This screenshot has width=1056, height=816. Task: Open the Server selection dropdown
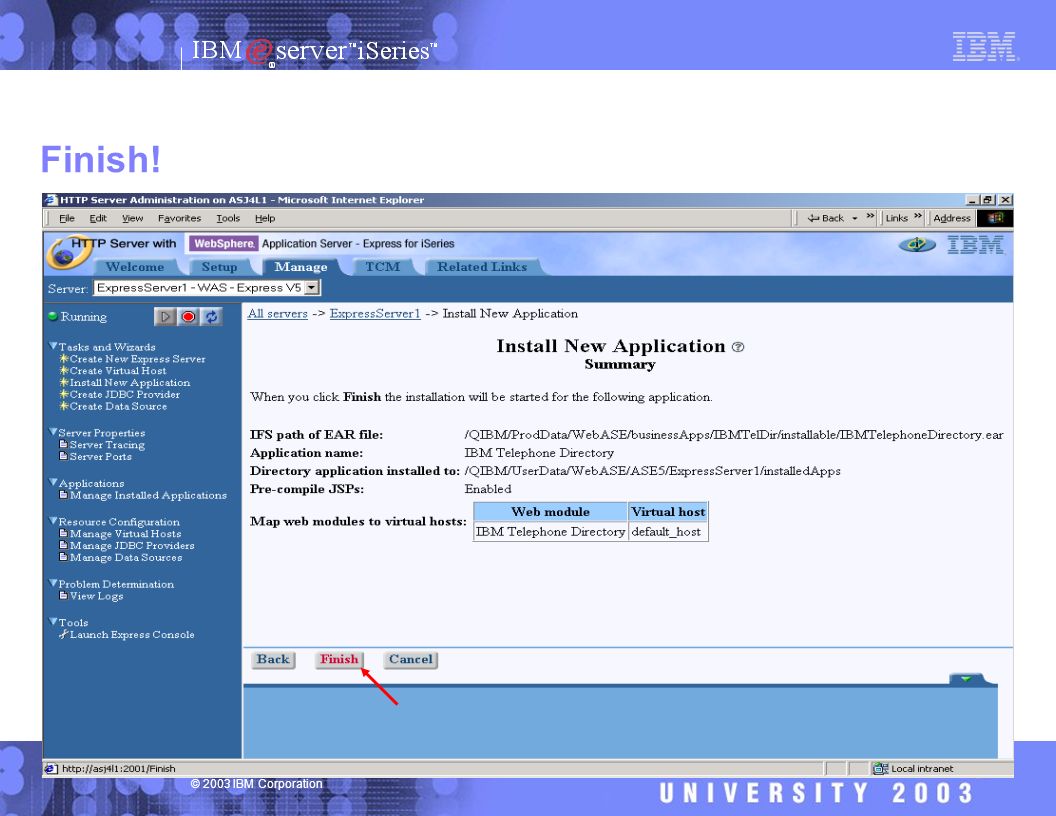(x=311, y=288)
